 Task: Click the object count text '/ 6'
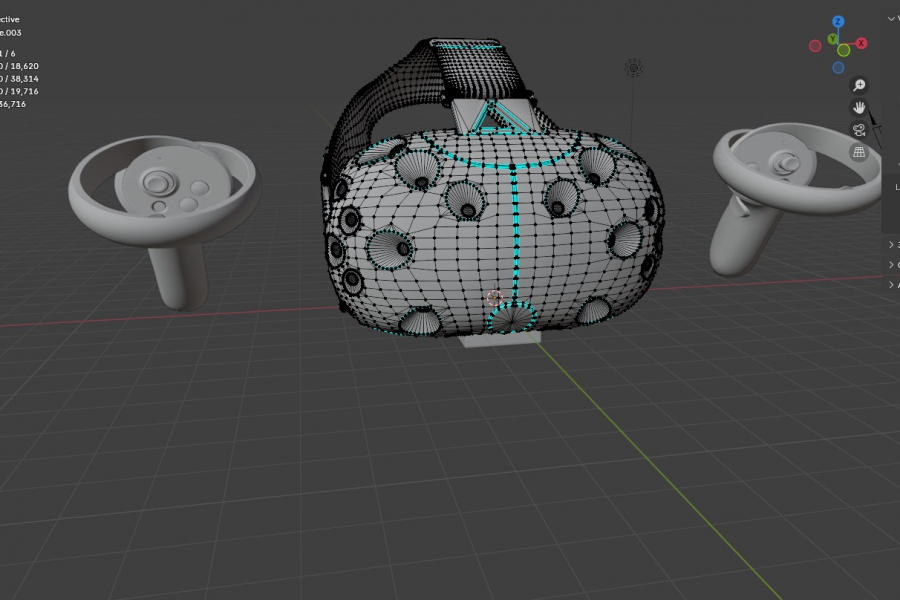point(11,53)
